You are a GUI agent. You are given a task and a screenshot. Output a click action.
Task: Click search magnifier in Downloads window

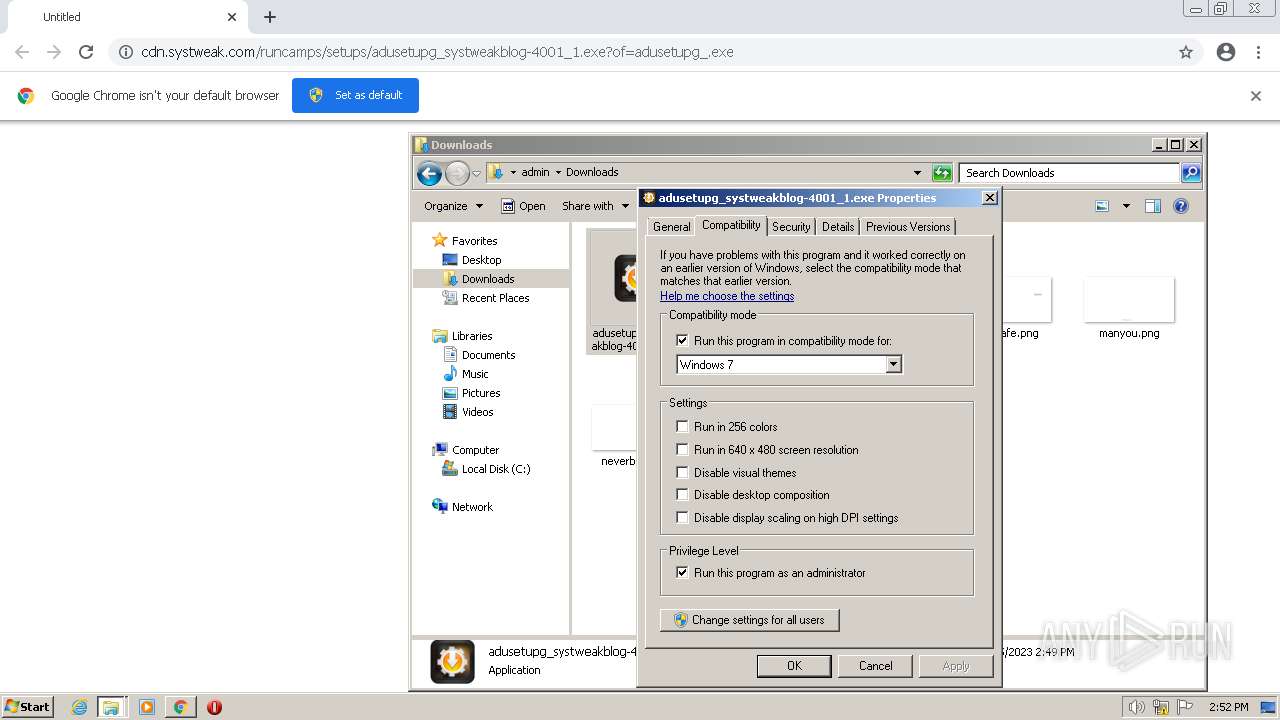(x=1191, y=173)
